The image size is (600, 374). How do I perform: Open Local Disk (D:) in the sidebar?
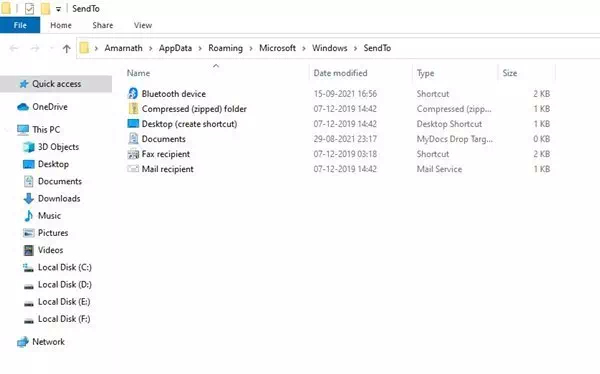point(65,285)
